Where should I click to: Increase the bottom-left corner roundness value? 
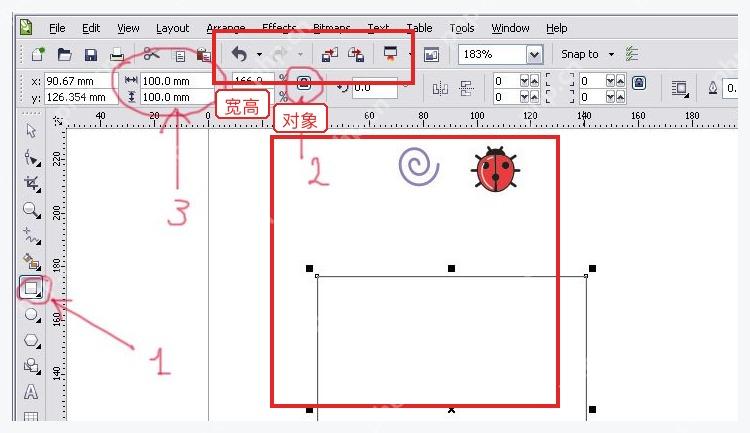tap(534, 97)
